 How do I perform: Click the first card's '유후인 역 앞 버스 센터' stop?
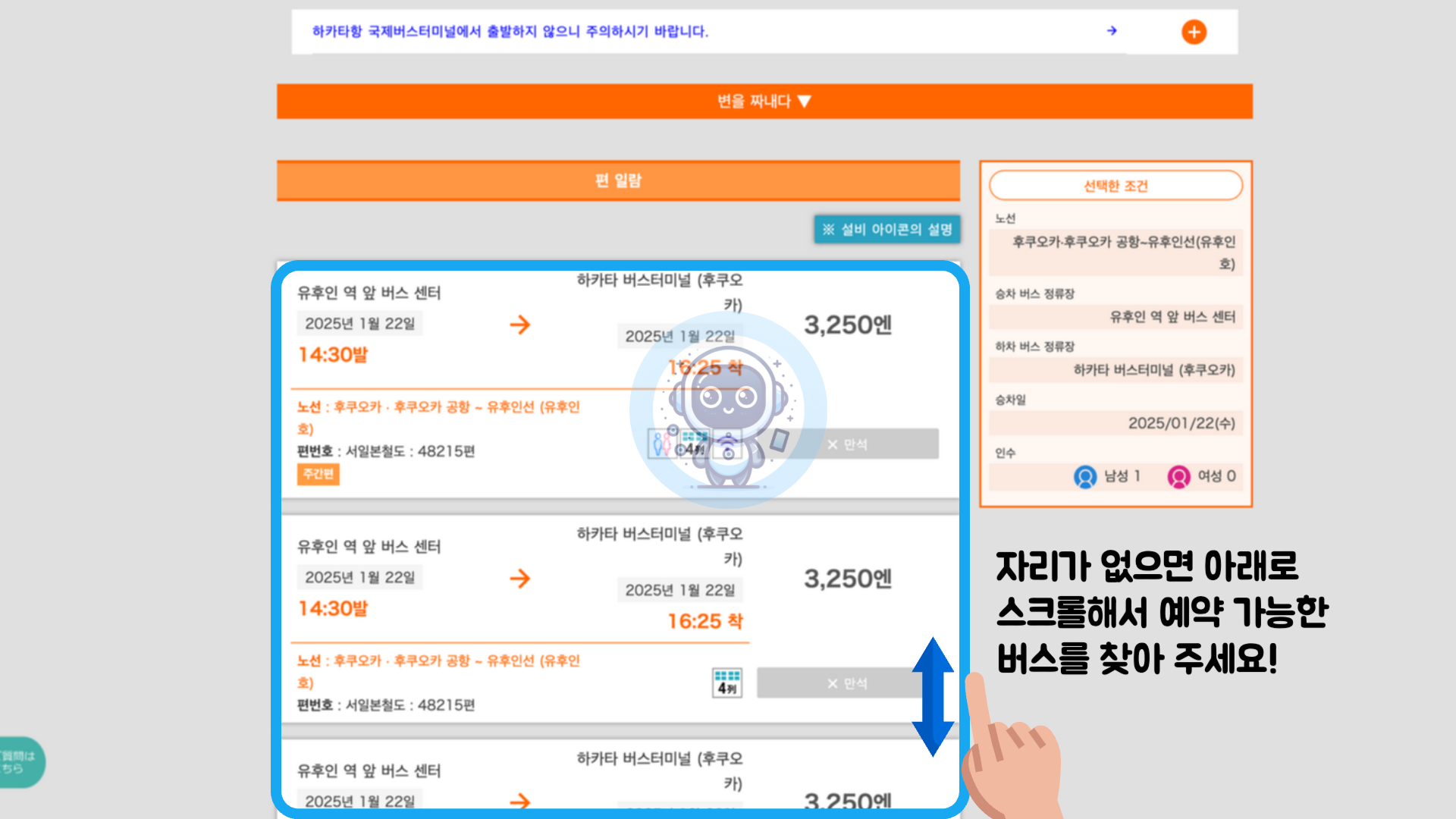pos(369,293)
